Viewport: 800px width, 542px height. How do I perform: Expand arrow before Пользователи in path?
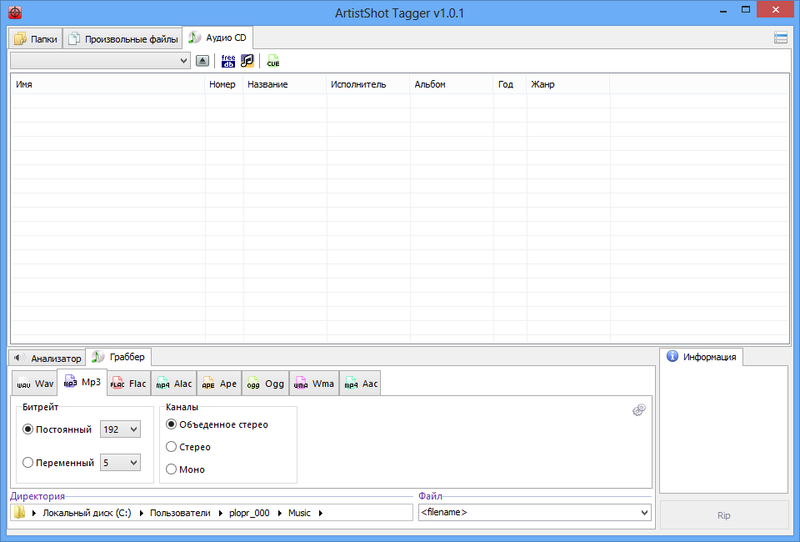141,513
